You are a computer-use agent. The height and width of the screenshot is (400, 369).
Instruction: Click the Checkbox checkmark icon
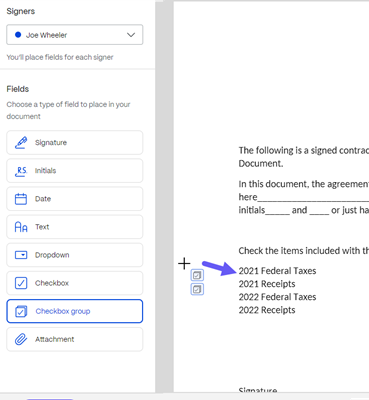[x=21, y=283]
